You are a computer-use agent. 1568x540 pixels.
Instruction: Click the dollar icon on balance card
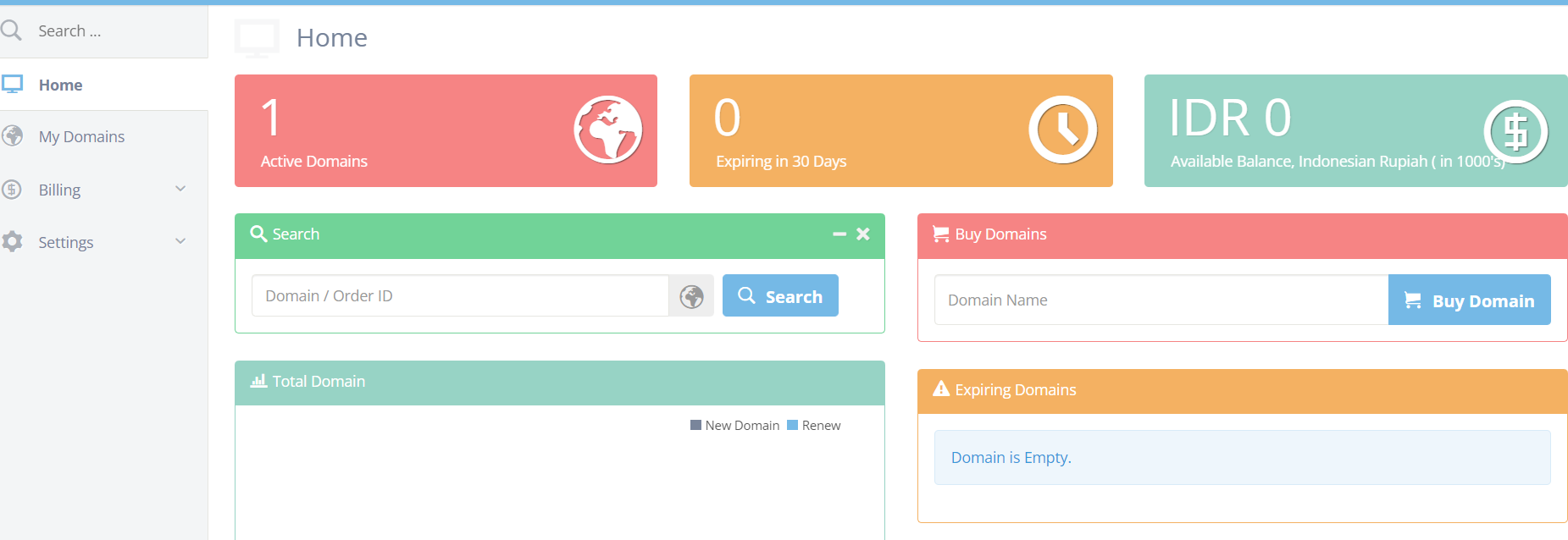[1516, 131]
